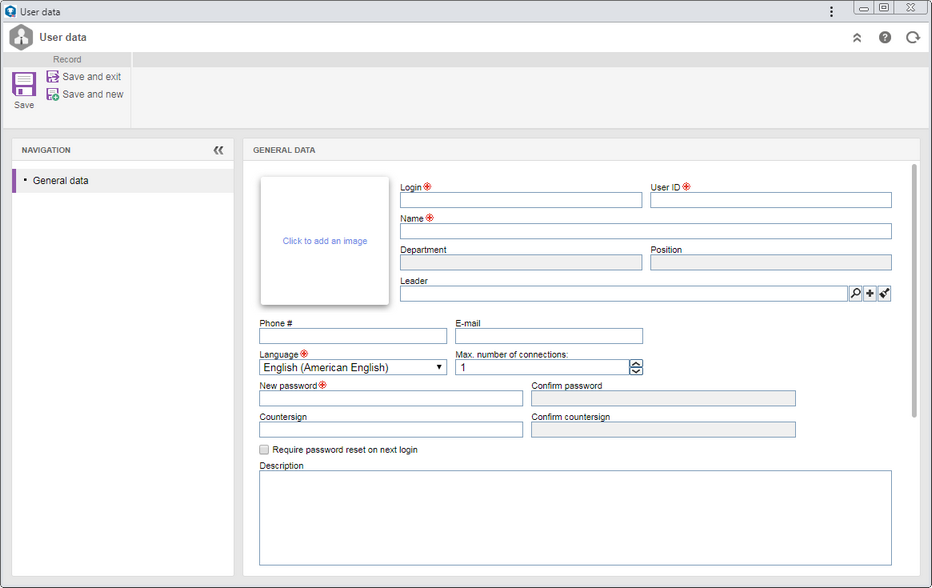Viewport: 932px width, 588px height.
Task: Click the Confirm countersign field
Action: pos(663,430)
